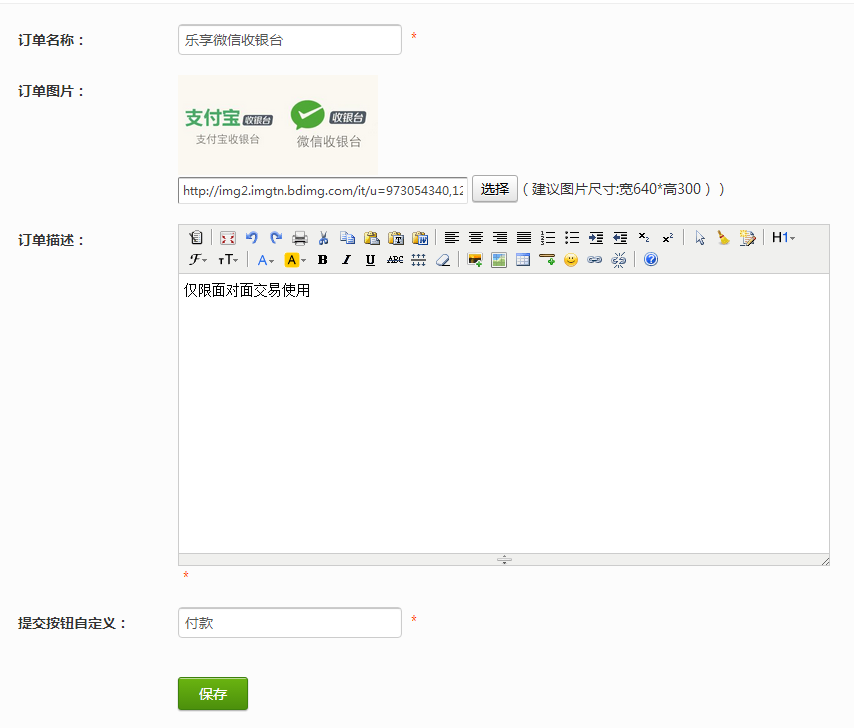This screenshot has height=728, width=854.
Task: Click the insert table icon
Action: [523, 260]
